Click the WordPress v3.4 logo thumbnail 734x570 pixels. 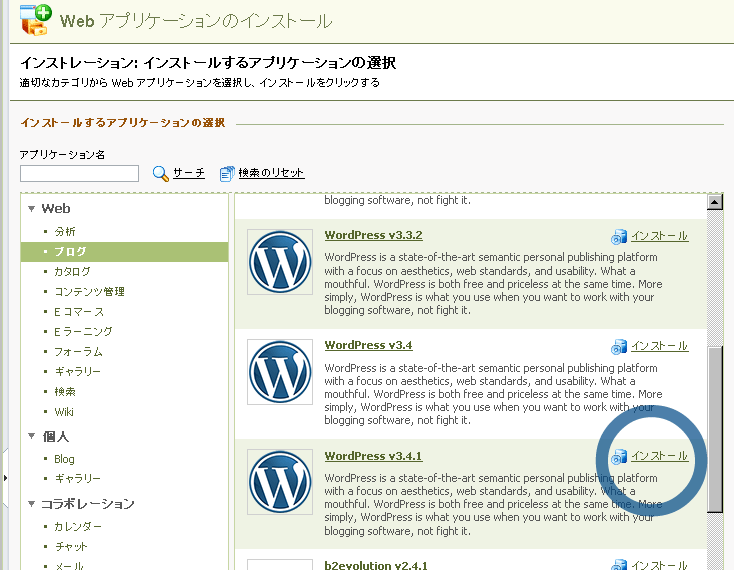coord(280,372)
